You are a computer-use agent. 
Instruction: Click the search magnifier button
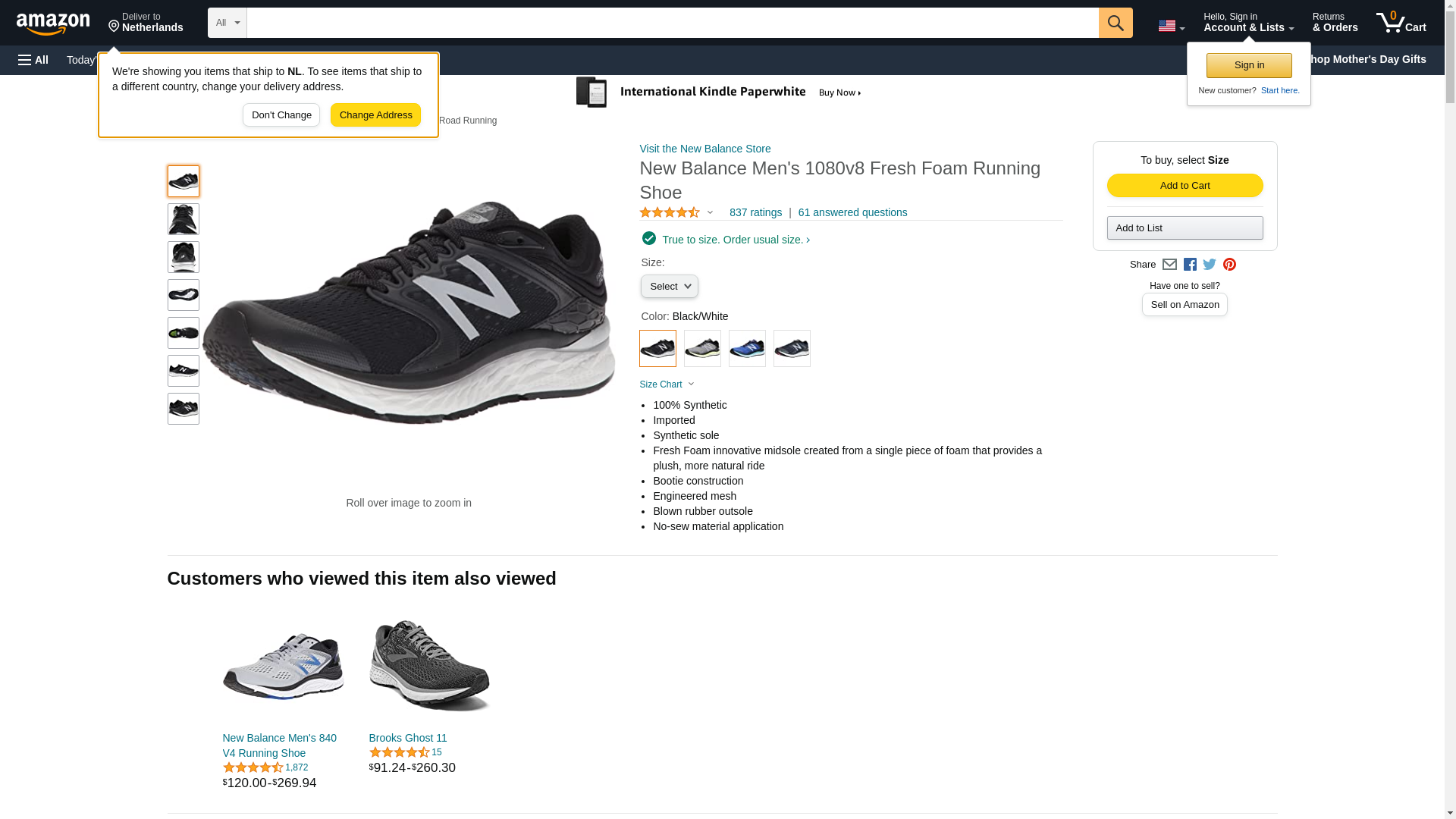click(1115, 23)
